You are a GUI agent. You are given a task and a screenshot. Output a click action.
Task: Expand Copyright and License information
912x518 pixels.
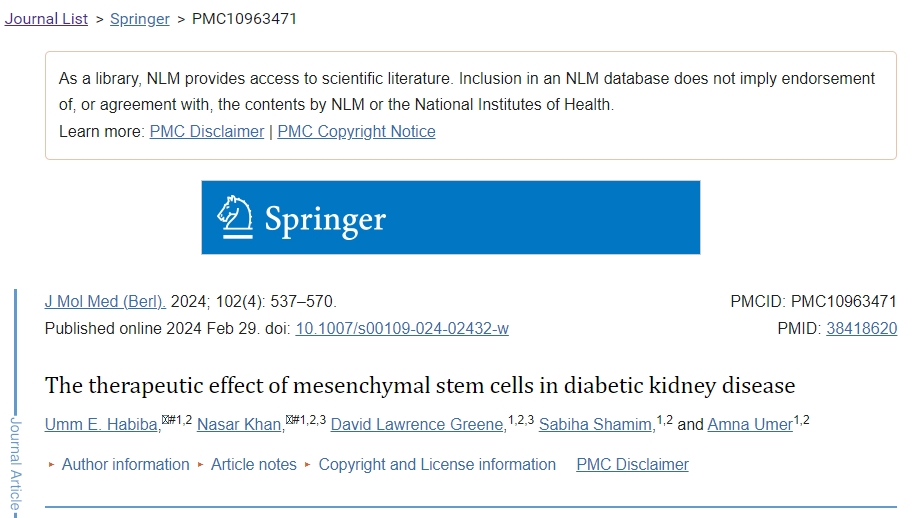click(437, 464)
